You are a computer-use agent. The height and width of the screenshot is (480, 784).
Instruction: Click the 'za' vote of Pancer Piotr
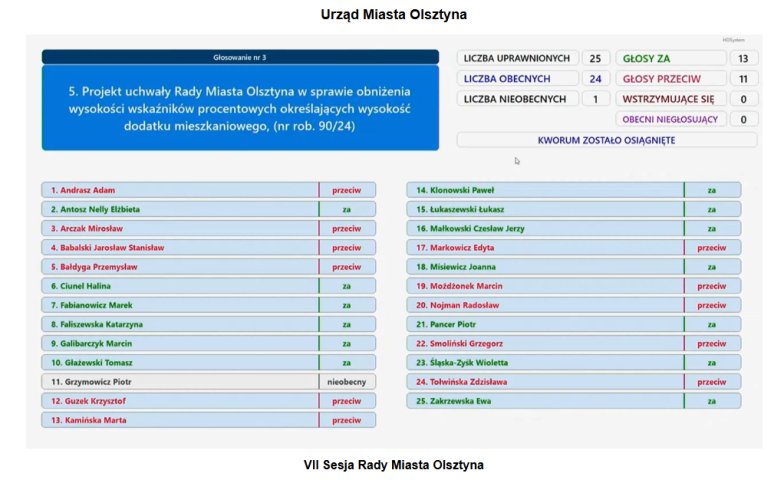coord(712,324)
